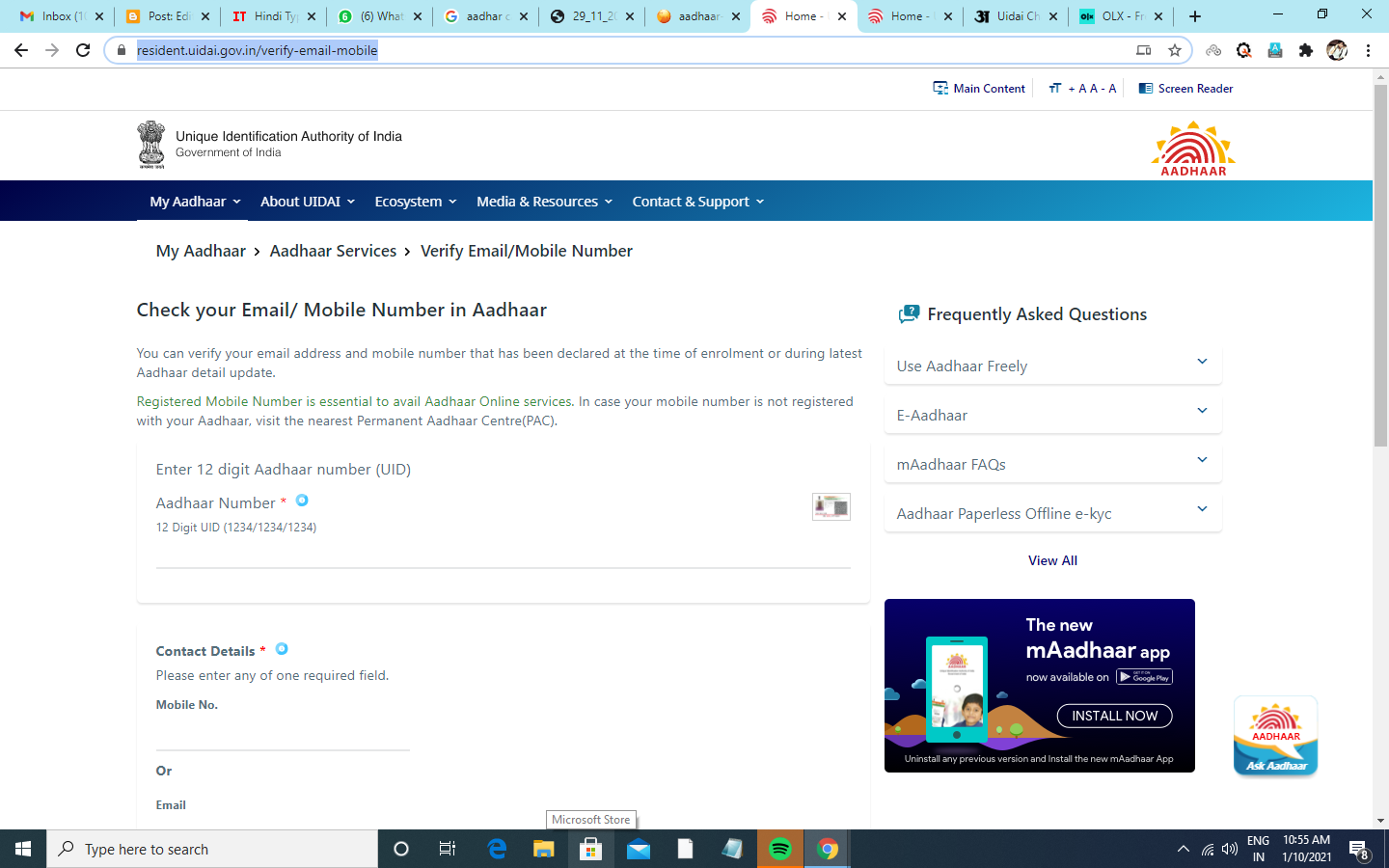Expand Use Aadhaar Freely FAQ

pyautogui.click(x=1052, y=366)
